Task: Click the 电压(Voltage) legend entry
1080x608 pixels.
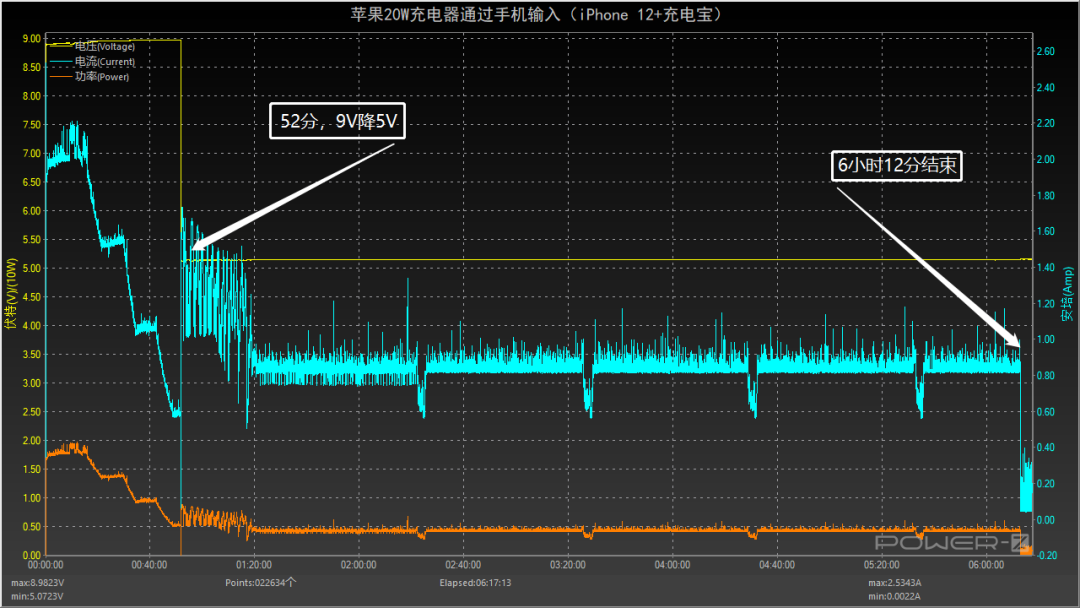Action: point(92,46)
